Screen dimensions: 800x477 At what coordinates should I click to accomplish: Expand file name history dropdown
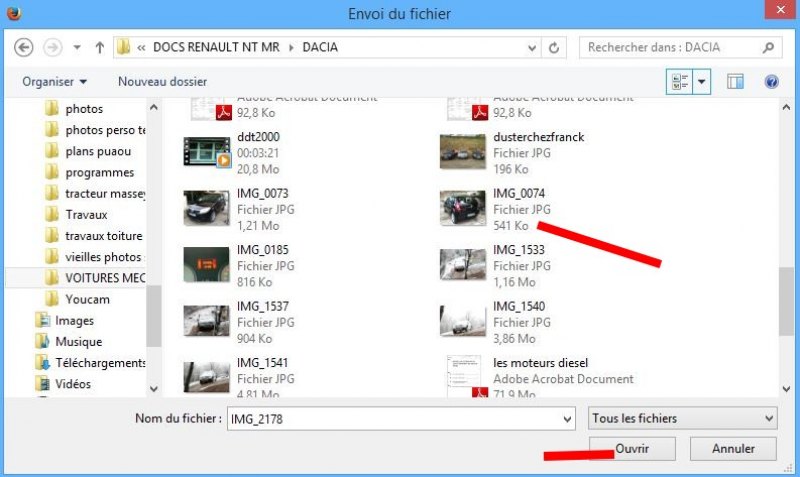(567, 419)
